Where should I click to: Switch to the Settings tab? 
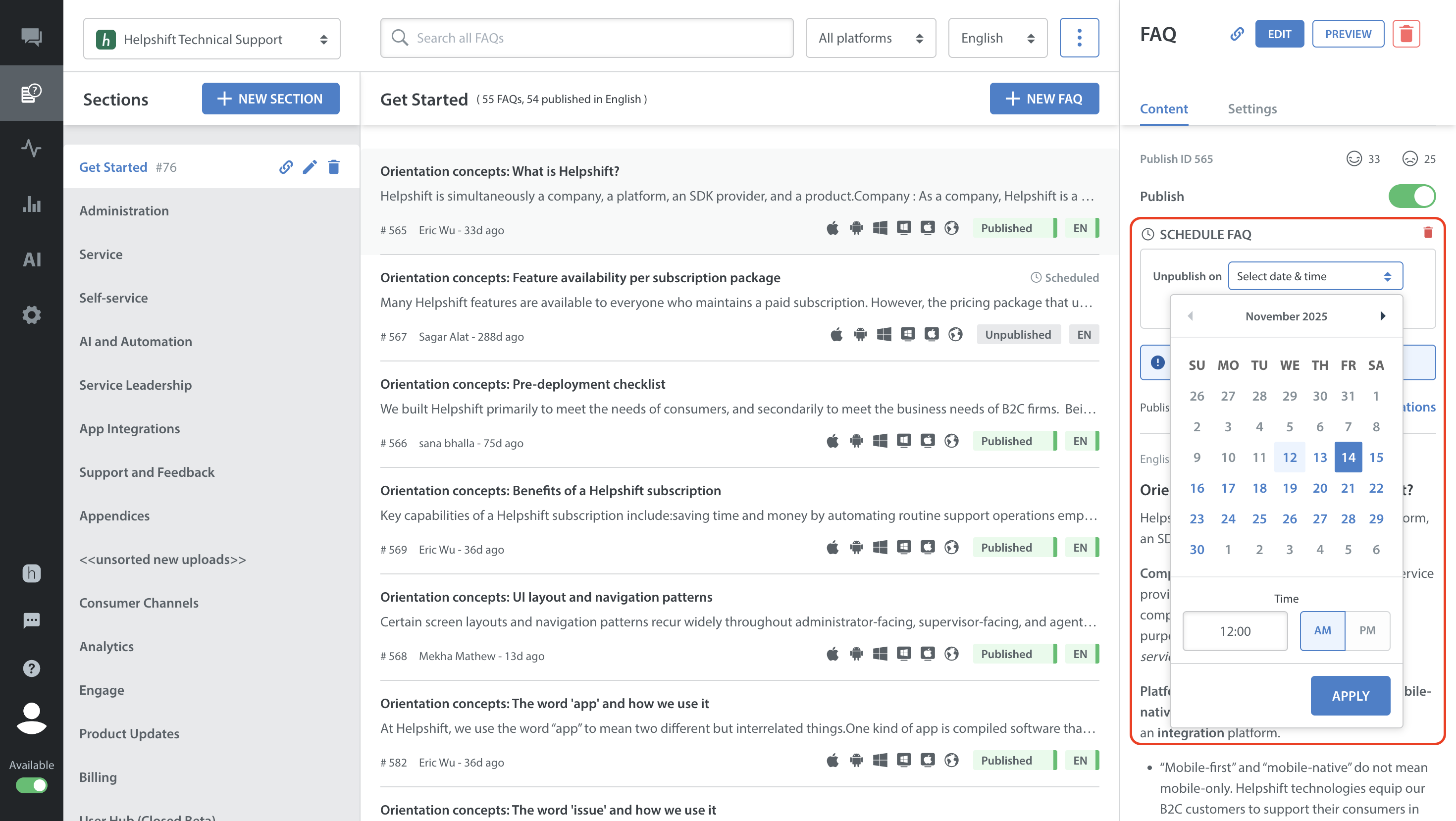click(1252, 108)
